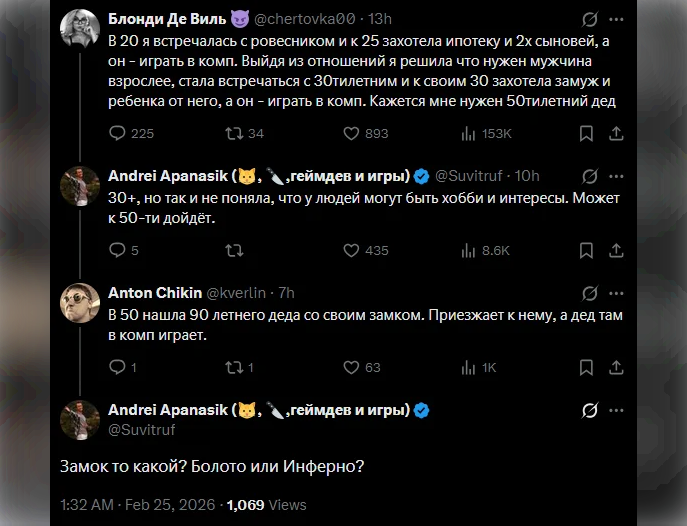Screen dimensions: 687x526
Task: Share the post by @chertovka00
Action: [x=616, y=134]
